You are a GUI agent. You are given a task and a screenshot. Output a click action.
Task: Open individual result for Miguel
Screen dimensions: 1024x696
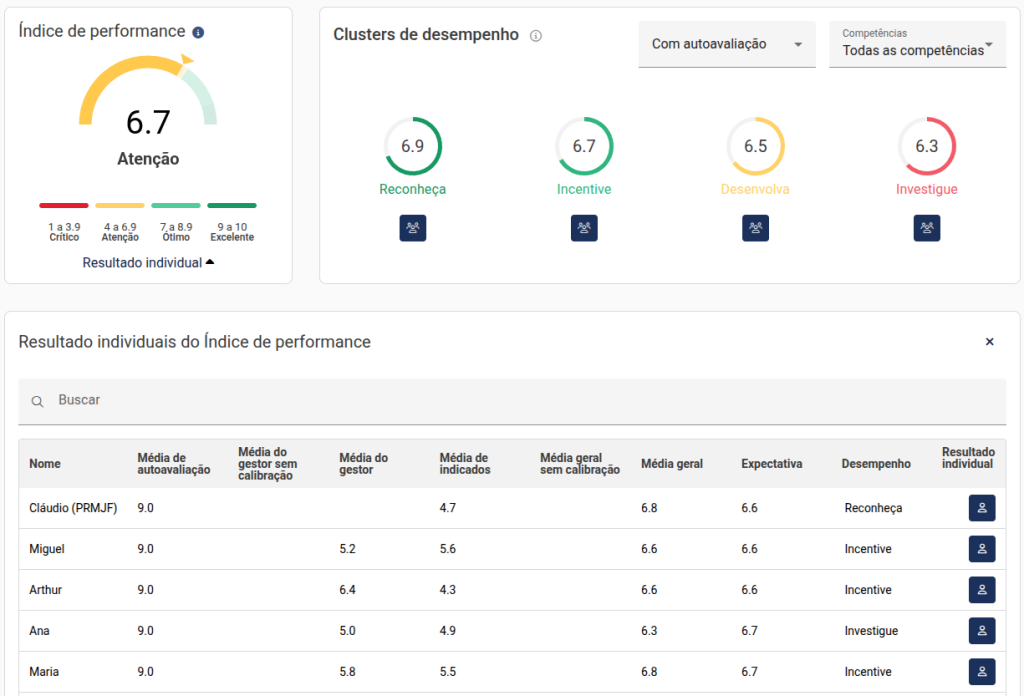tap(982, 549)
